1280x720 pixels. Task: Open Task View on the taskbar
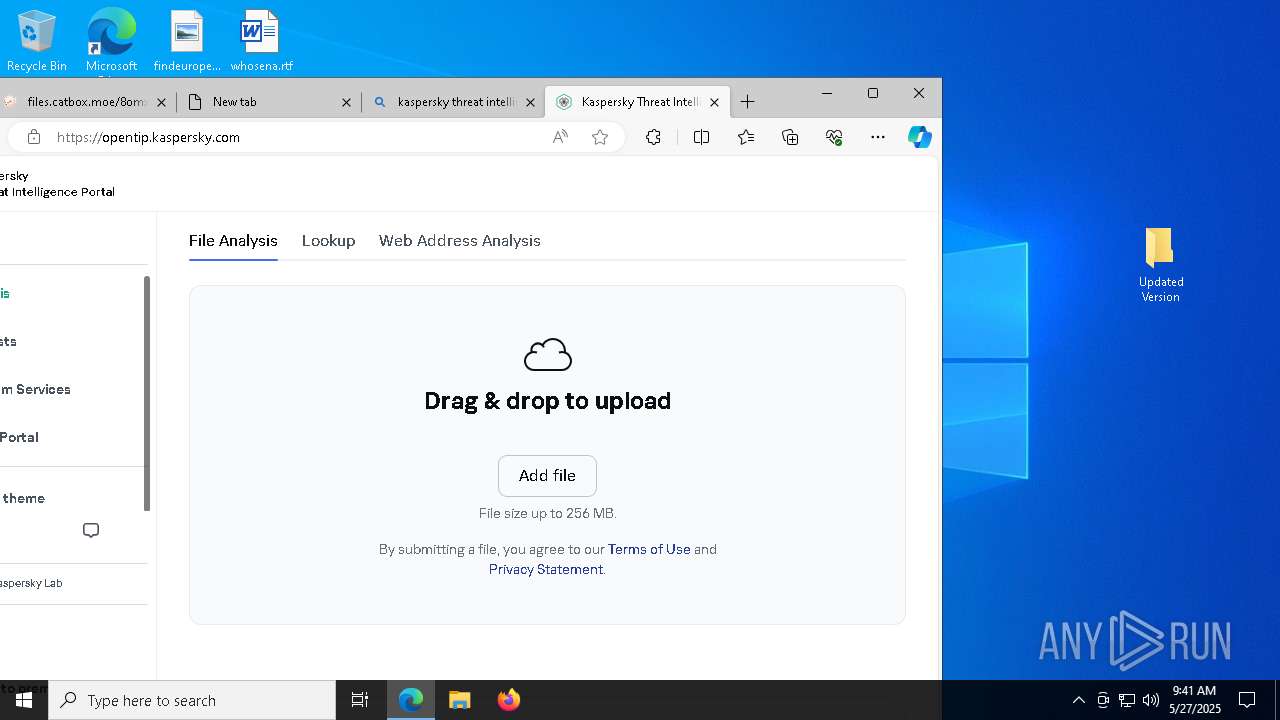pyautogui.click(x=360, y=700)
